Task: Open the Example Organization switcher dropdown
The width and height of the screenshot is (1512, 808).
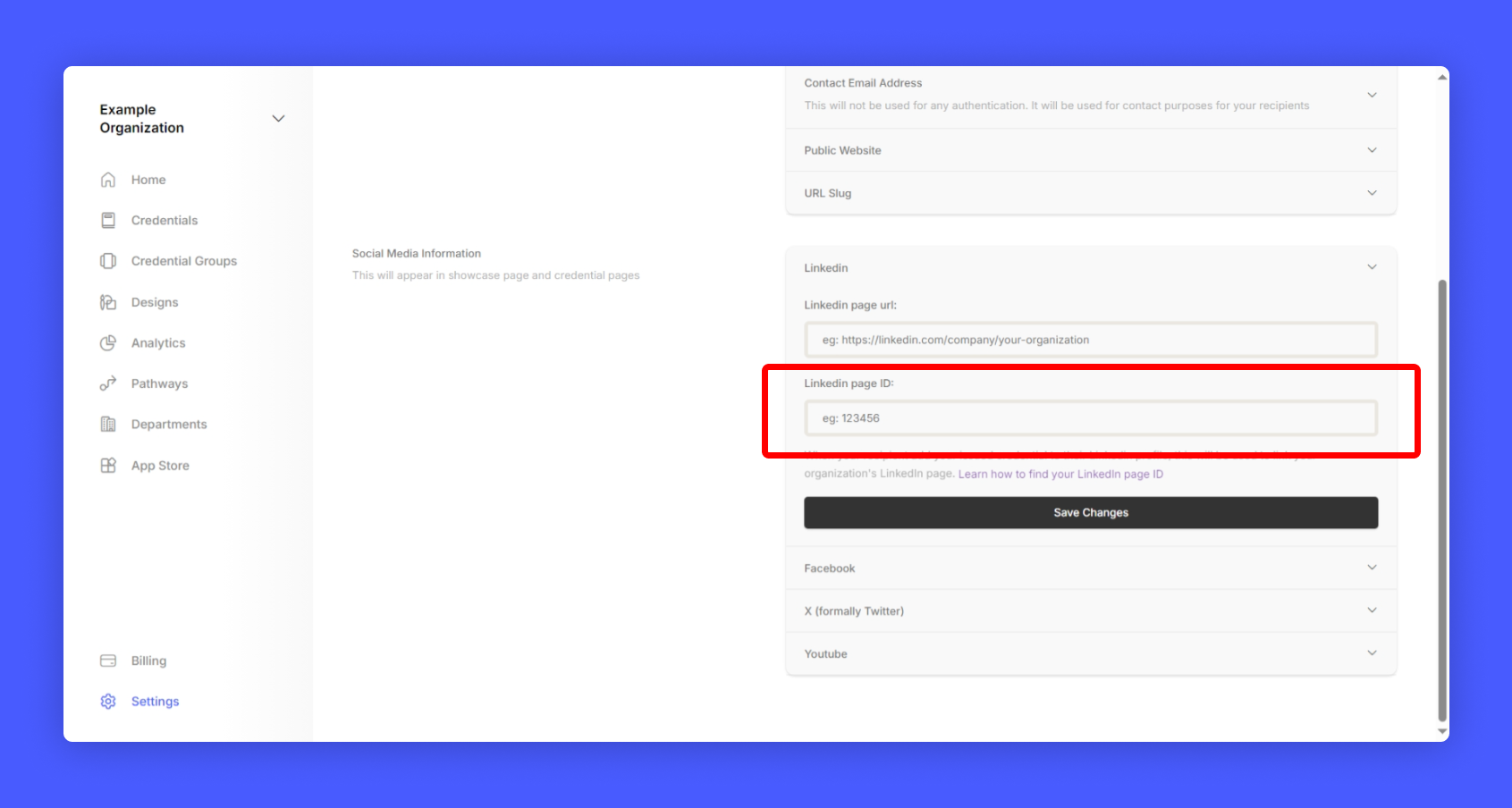Action: 278,119
